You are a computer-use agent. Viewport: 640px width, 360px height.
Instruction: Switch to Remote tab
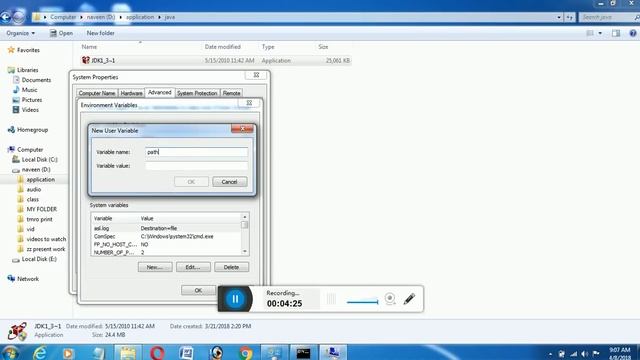click(x=231, y=93)
